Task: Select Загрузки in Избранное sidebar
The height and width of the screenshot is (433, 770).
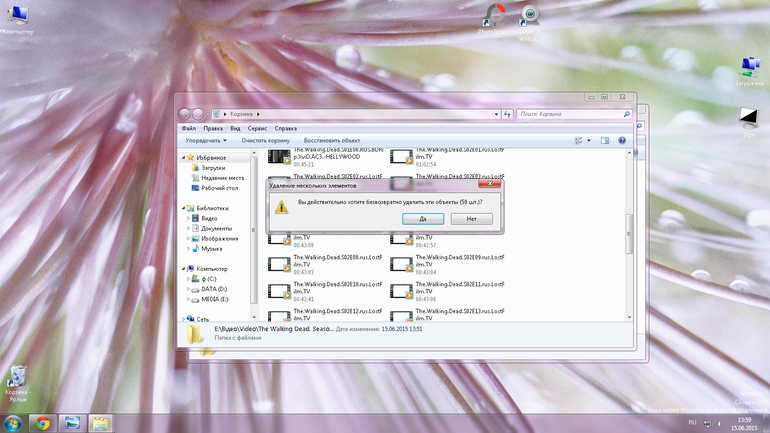Action: tap(213, 168)
